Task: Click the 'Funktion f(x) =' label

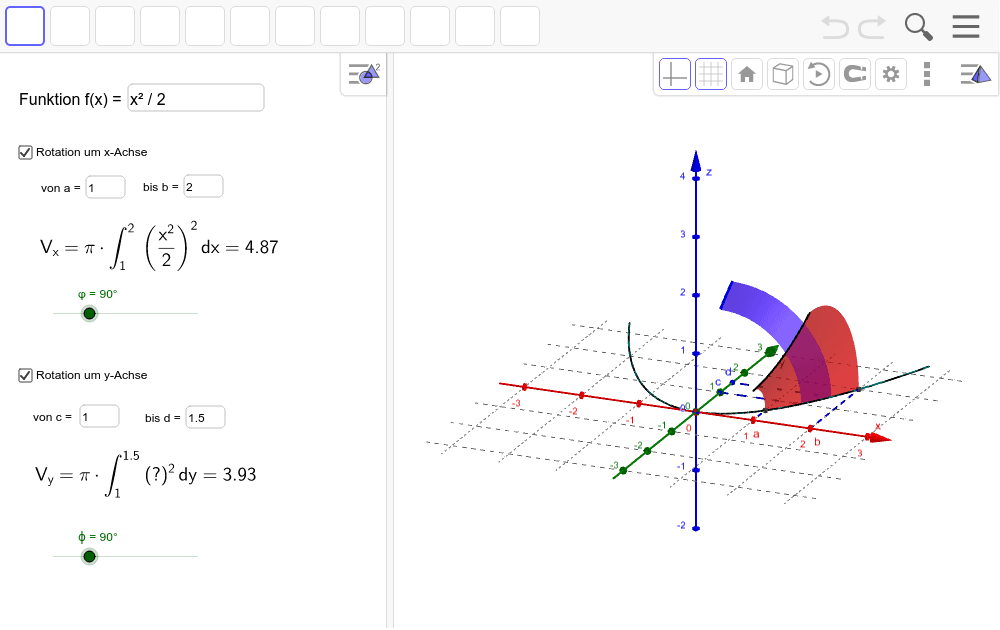Action: [x=70, y=99]
